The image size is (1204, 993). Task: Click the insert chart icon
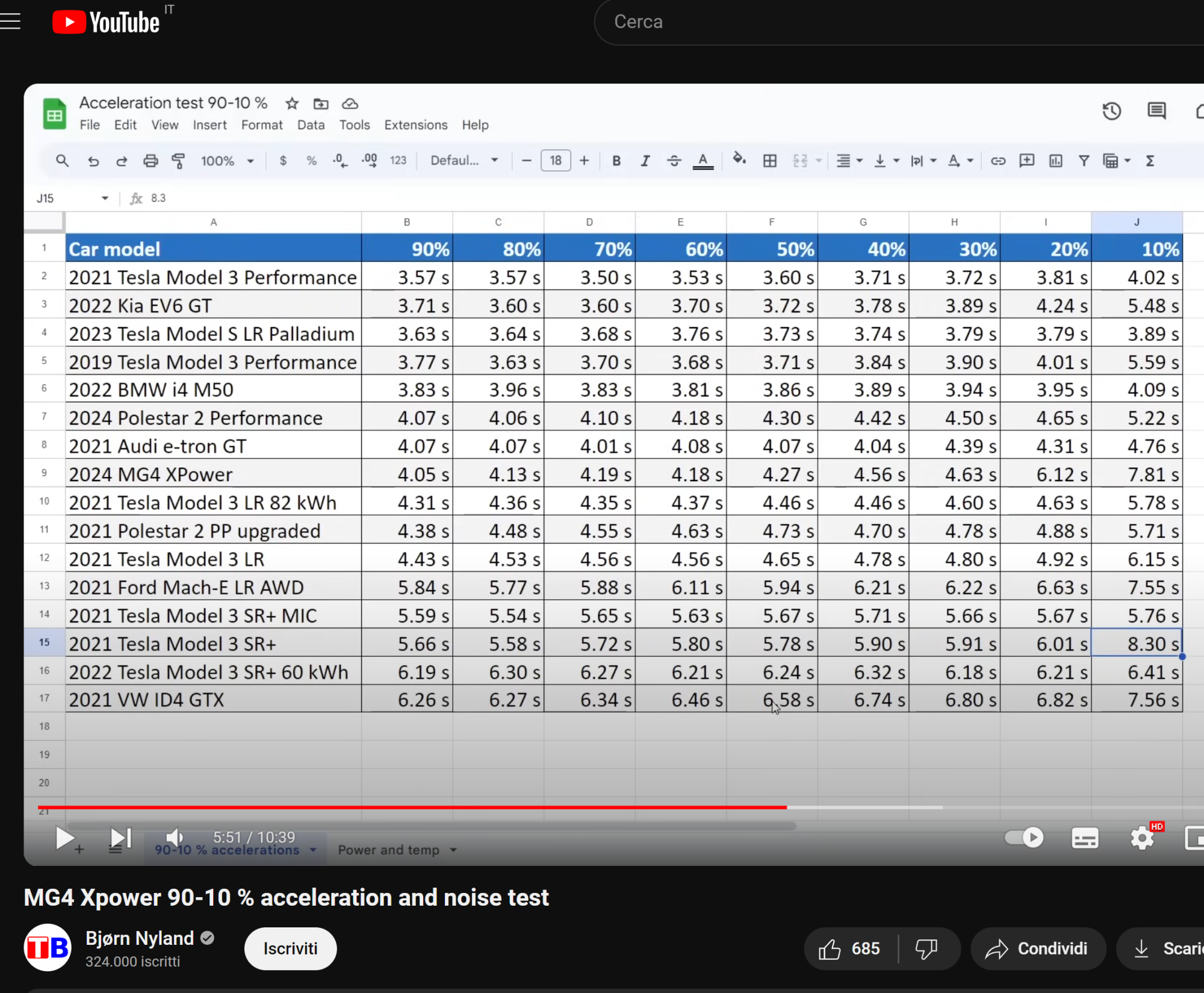[1055, 161]
